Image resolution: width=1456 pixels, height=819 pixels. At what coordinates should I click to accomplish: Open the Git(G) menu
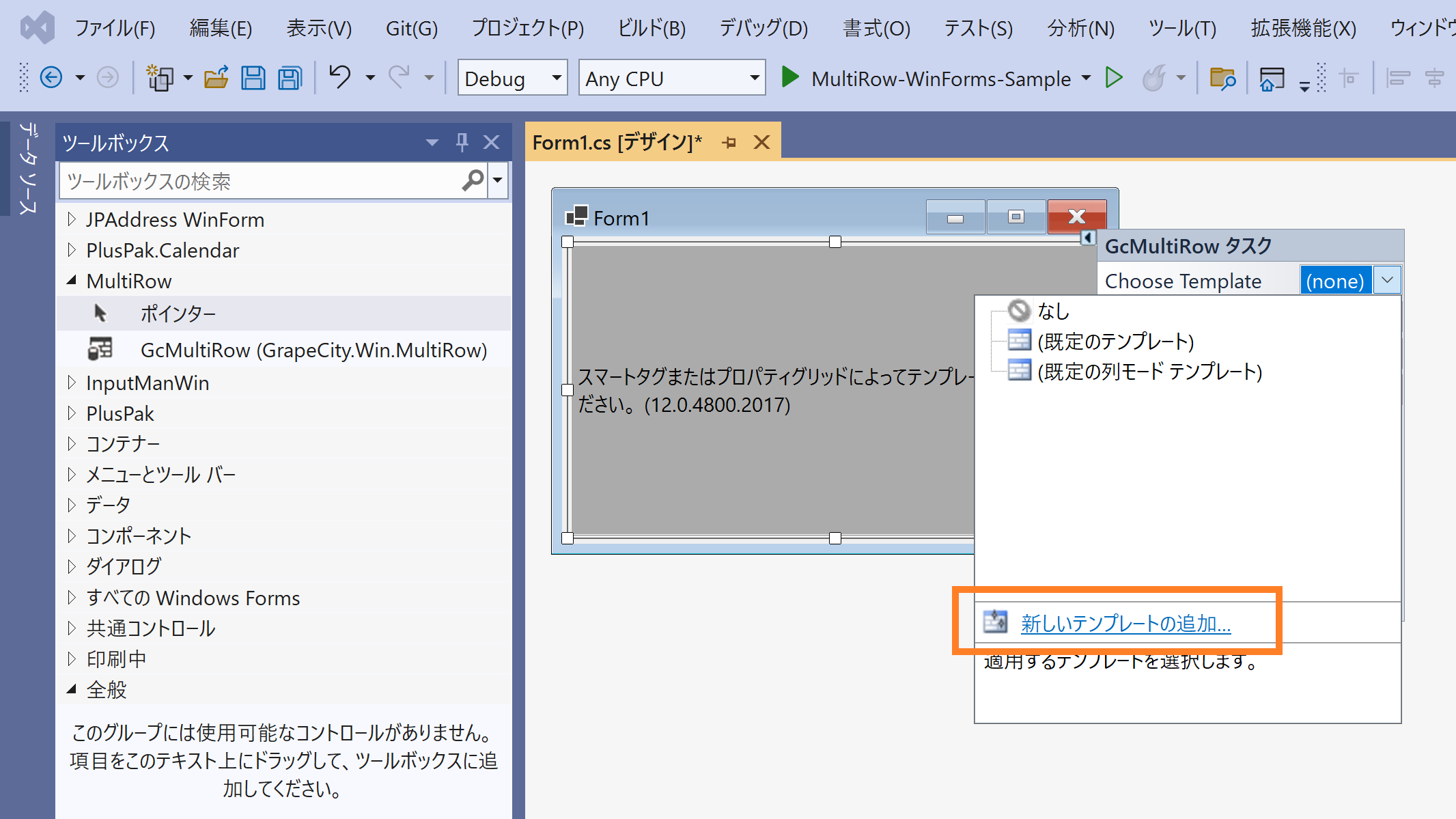pyautogui.click(x=412, y=28)
